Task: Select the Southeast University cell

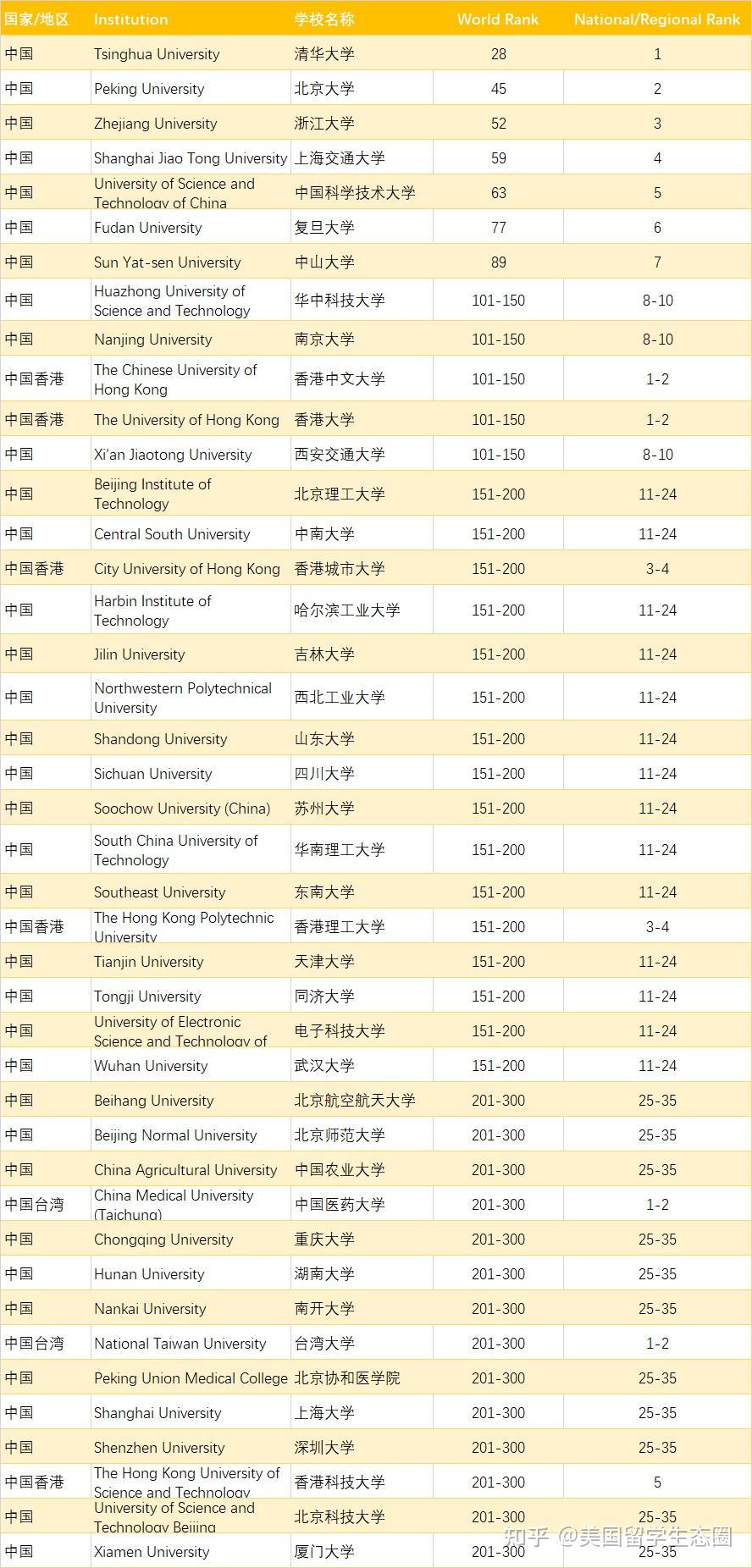Action: pos(191,892)
